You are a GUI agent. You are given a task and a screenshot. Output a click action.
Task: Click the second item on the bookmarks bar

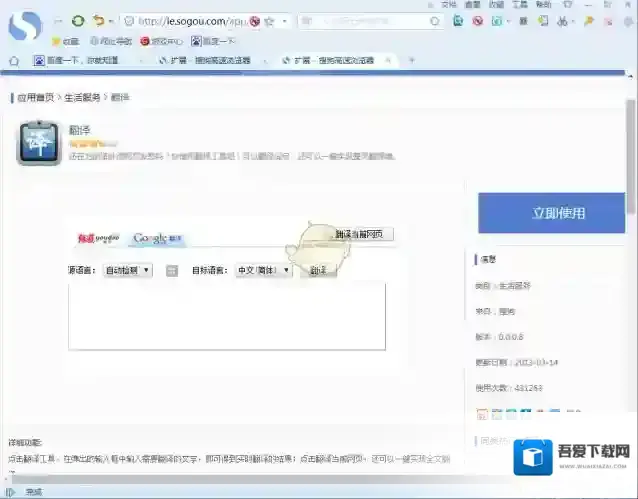[111, 41]
